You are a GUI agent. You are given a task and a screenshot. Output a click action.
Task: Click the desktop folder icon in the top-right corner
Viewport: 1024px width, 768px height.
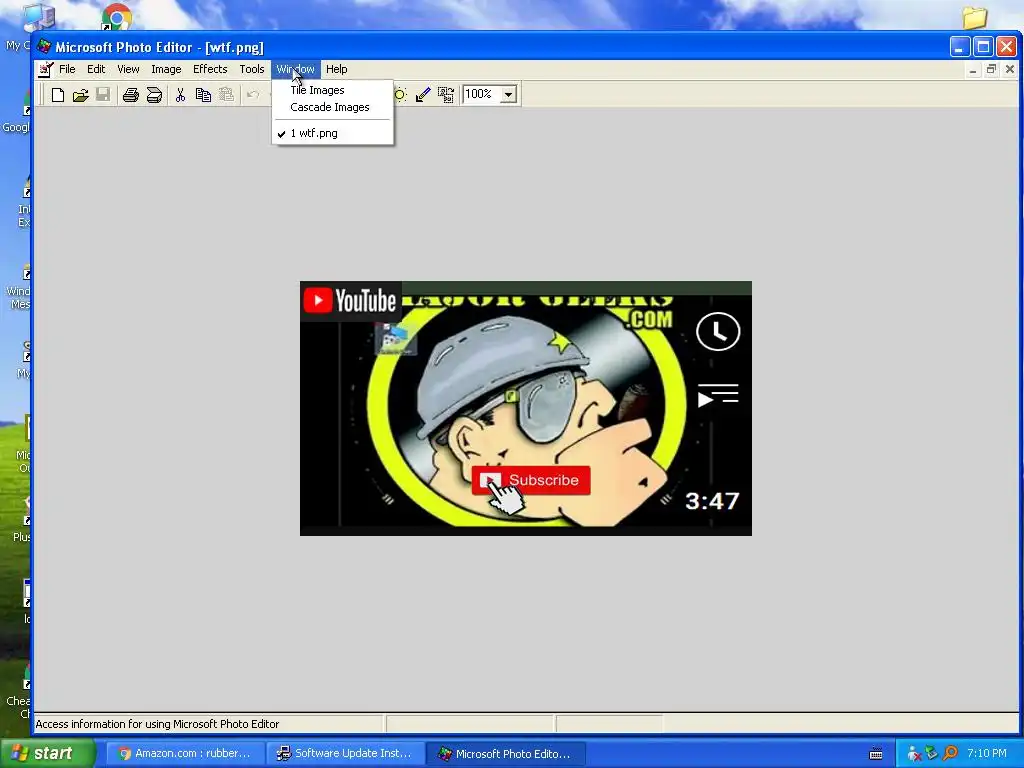tap(974, 18)
